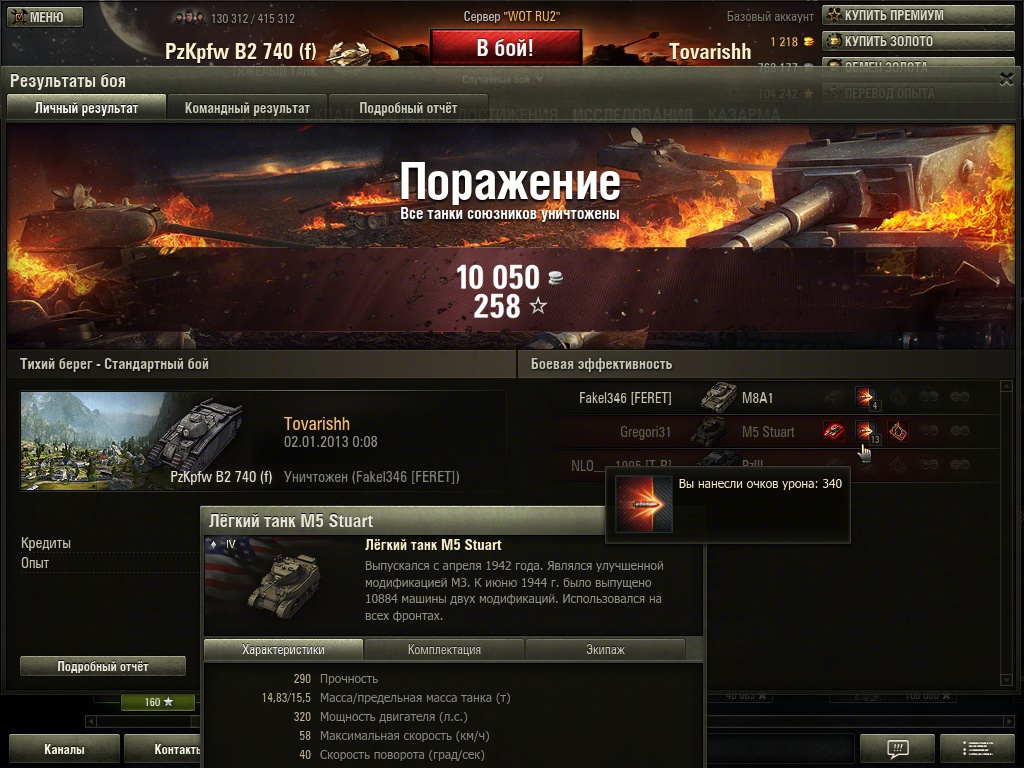Click the damage icon in Fakel346 row
Image resolution: width=1024 pixels, height=768 pixels.
(x=865, y=397)
